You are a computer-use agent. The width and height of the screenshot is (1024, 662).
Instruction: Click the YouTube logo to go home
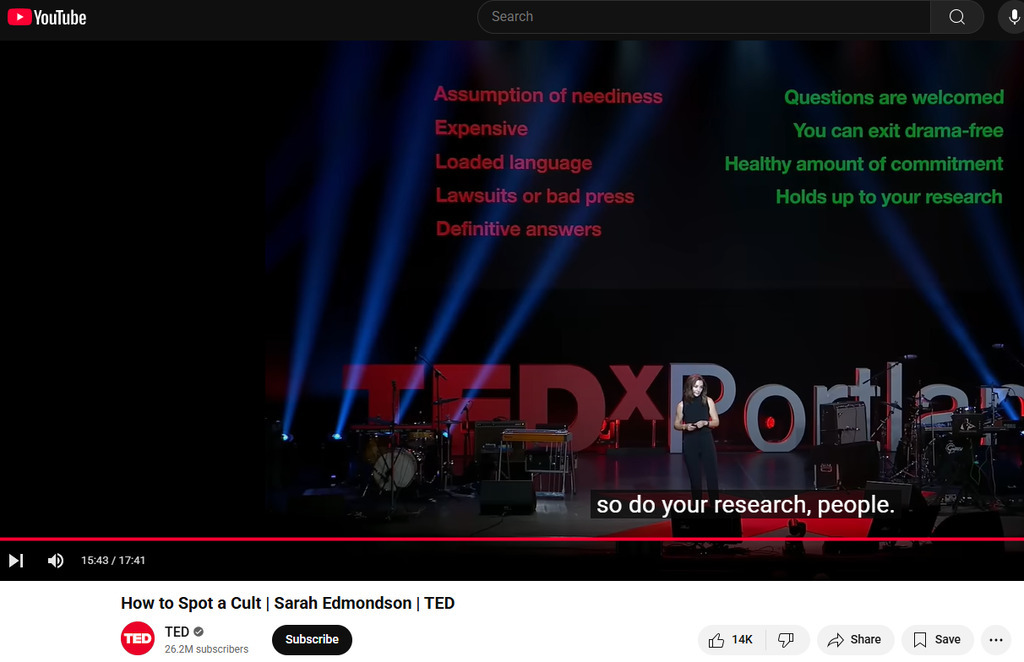(47, 17)
